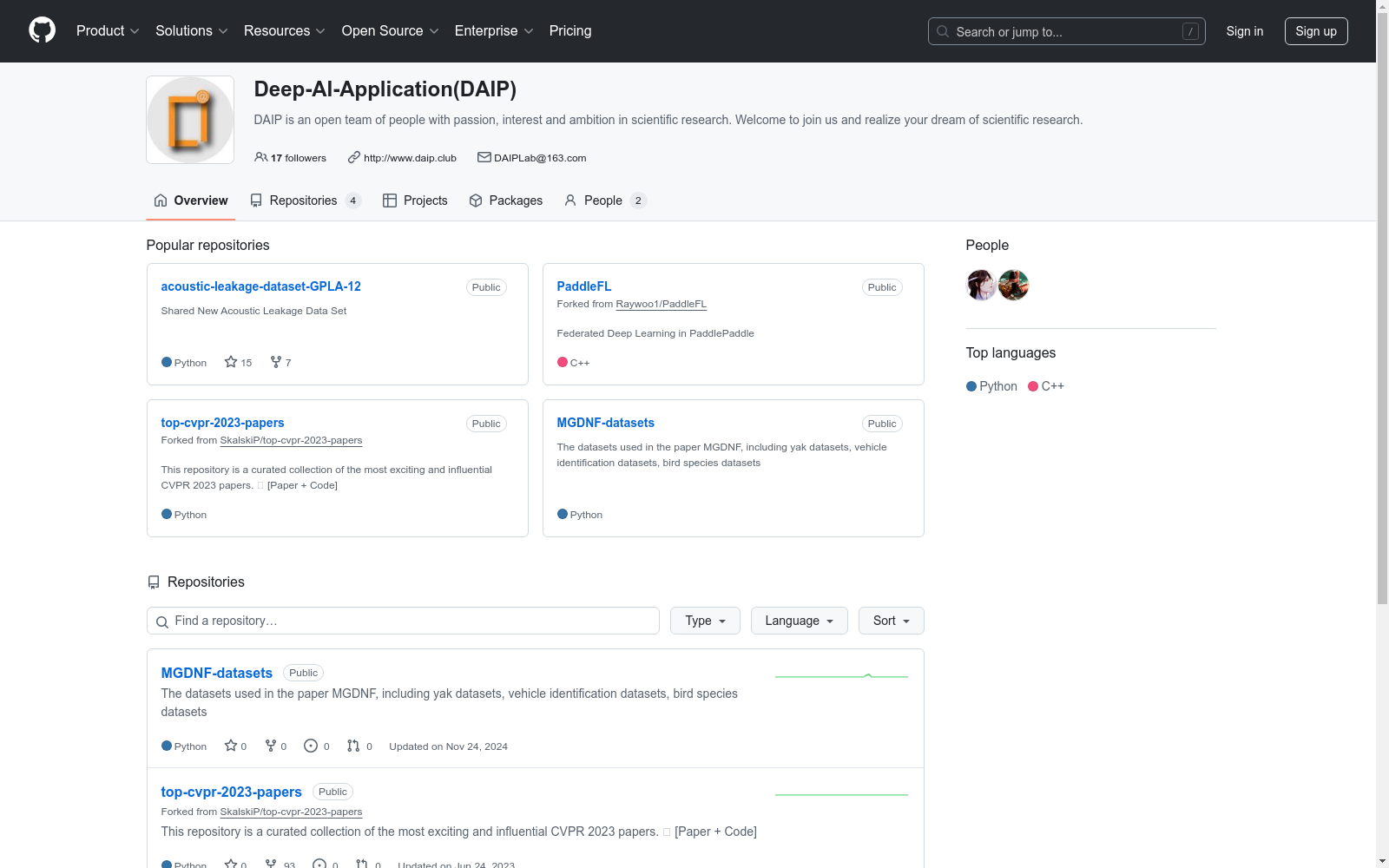Click the Sign up button
1389x868 pixels.
[x=1316, y=31]
